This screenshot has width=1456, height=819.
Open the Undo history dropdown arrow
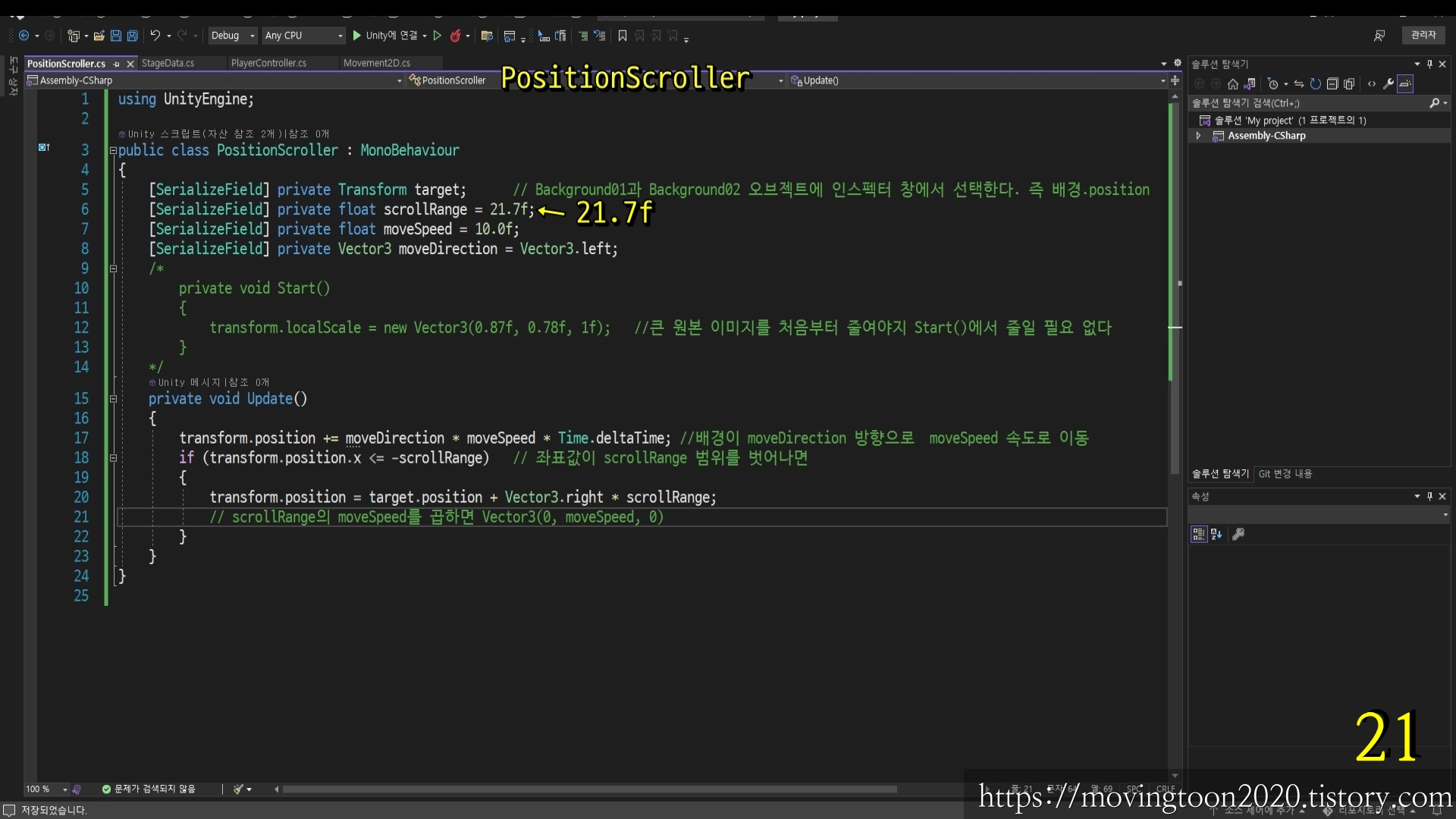[x=168, y=36]
